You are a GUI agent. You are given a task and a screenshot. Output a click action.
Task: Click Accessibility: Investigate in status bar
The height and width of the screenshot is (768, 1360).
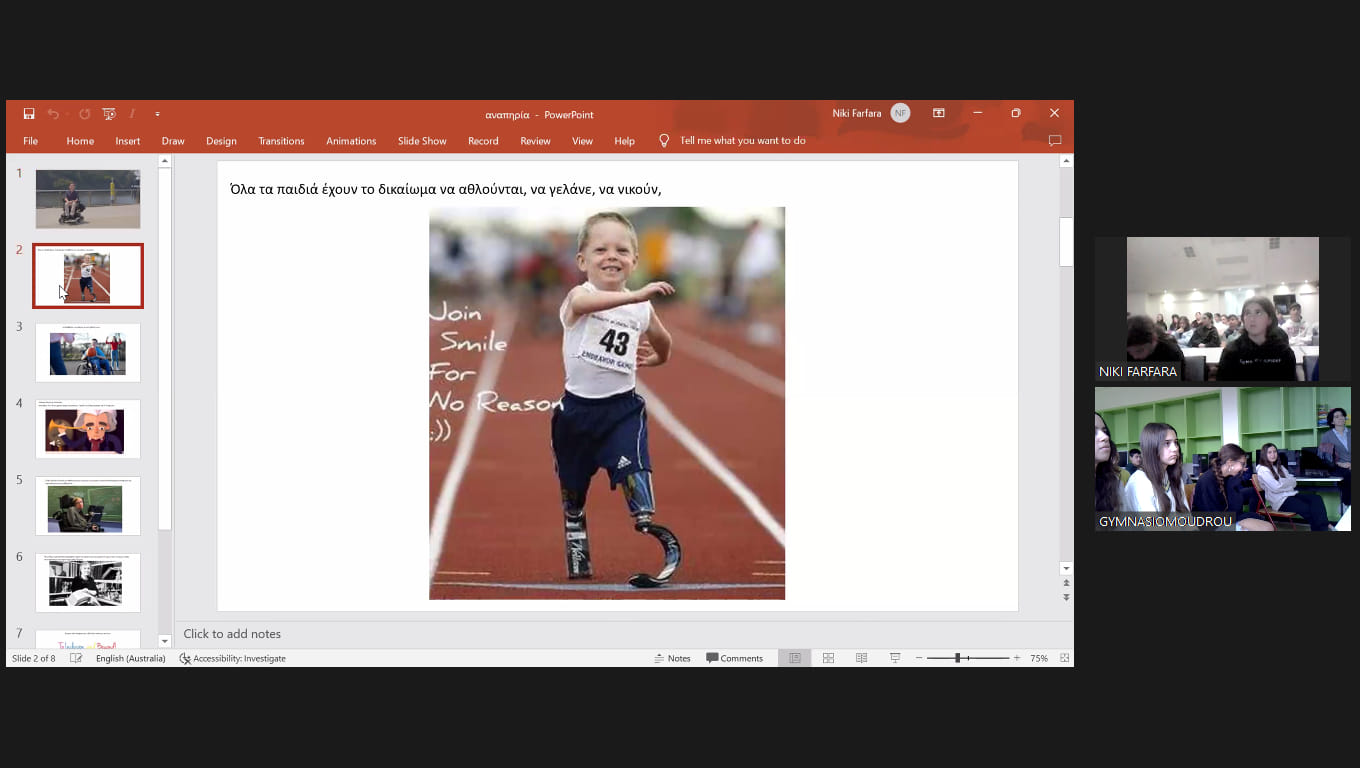click(x=232, y=658)
